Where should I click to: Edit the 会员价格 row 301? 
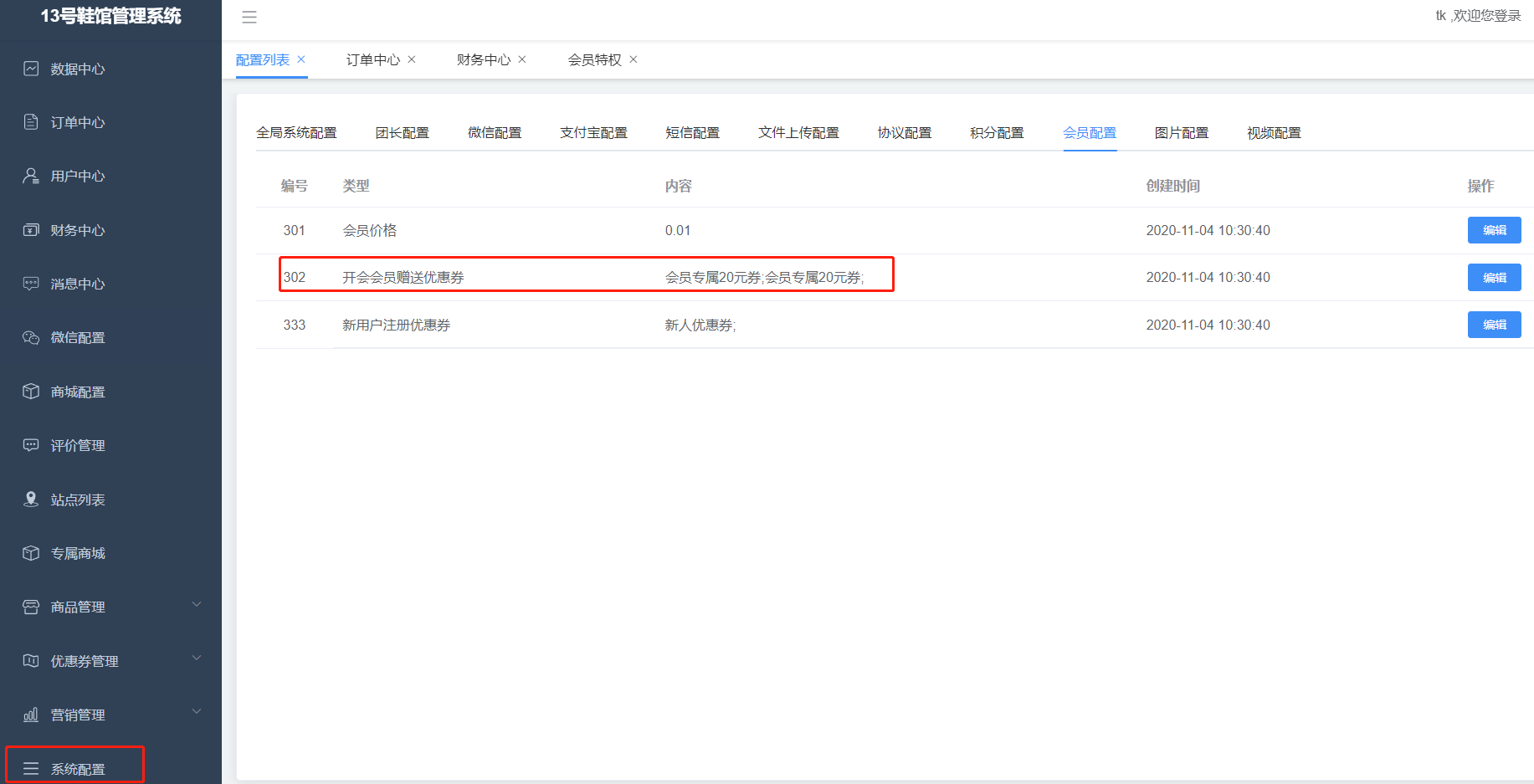[1494, 230]
